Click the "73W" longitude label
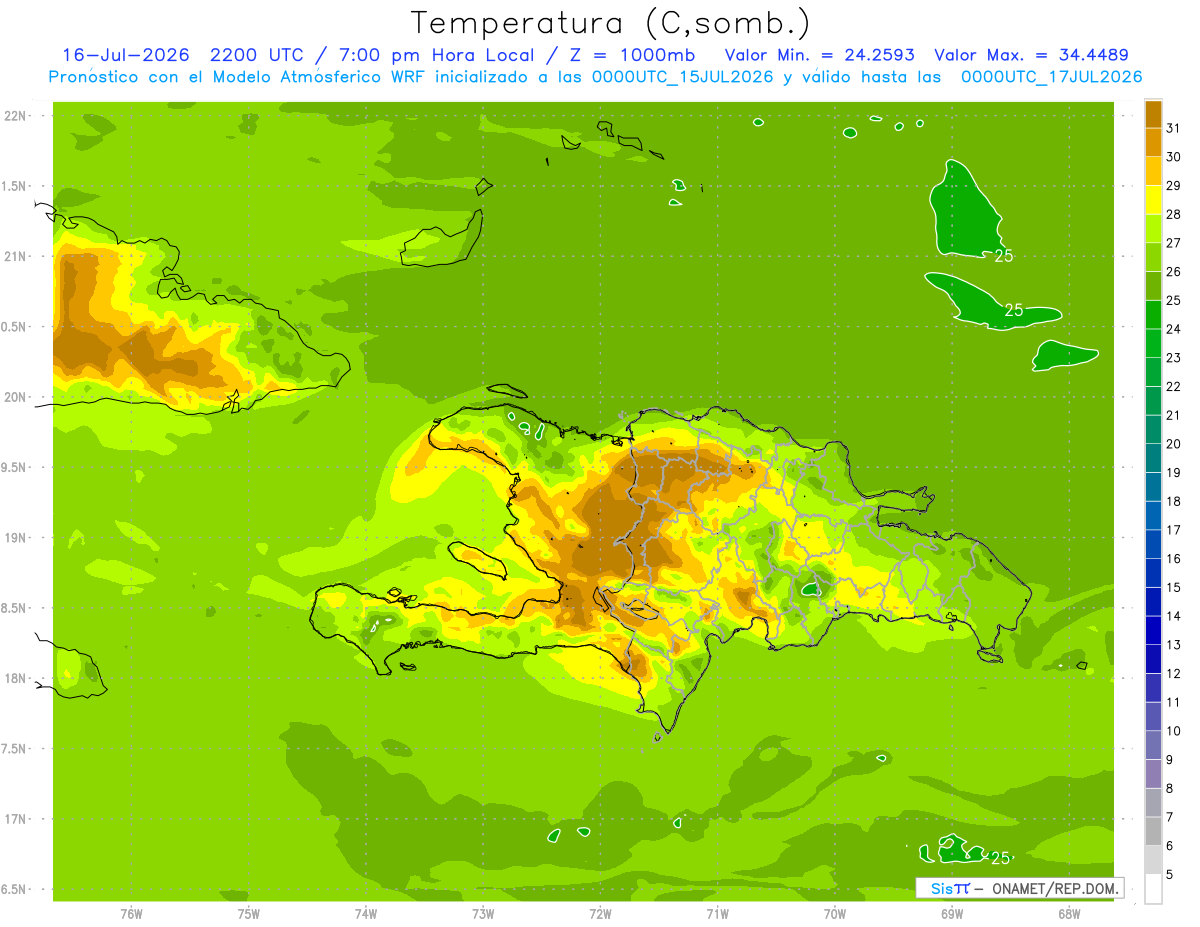 (483, 913)
